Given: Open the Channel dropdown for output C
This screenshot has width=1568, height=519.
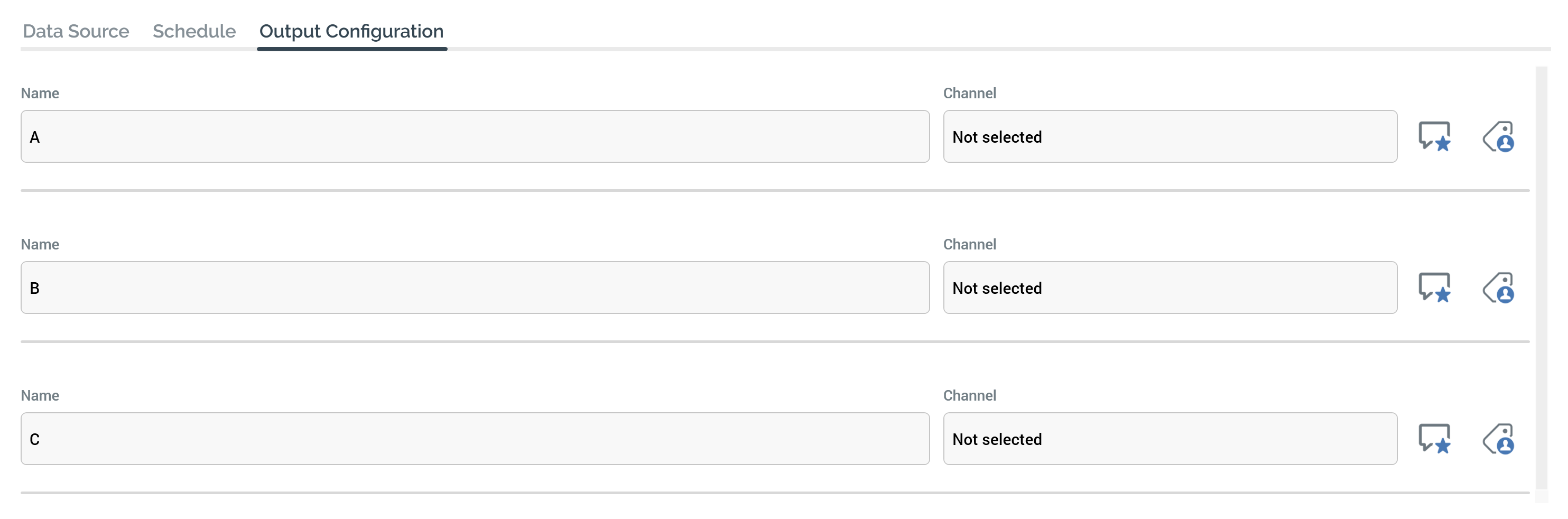Looking at the screenshot, I should coord(1170,439).
